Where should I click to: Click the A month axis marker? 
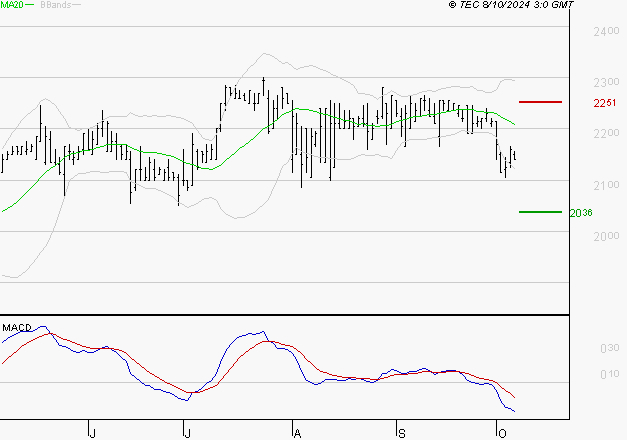(x=297, y=433)
